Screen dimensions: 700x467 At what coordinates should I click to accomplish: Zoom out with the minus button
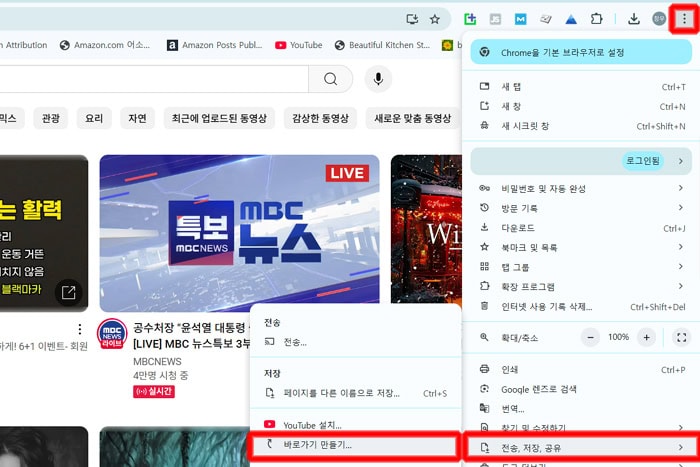[590, 337]
